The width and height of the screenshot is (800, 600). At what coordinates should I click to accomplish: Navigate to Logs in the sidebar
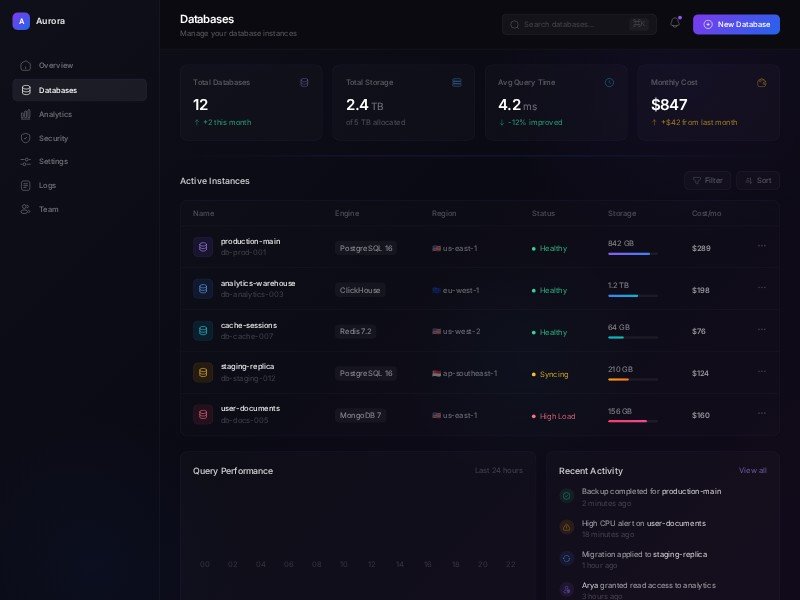pos(47,185)
